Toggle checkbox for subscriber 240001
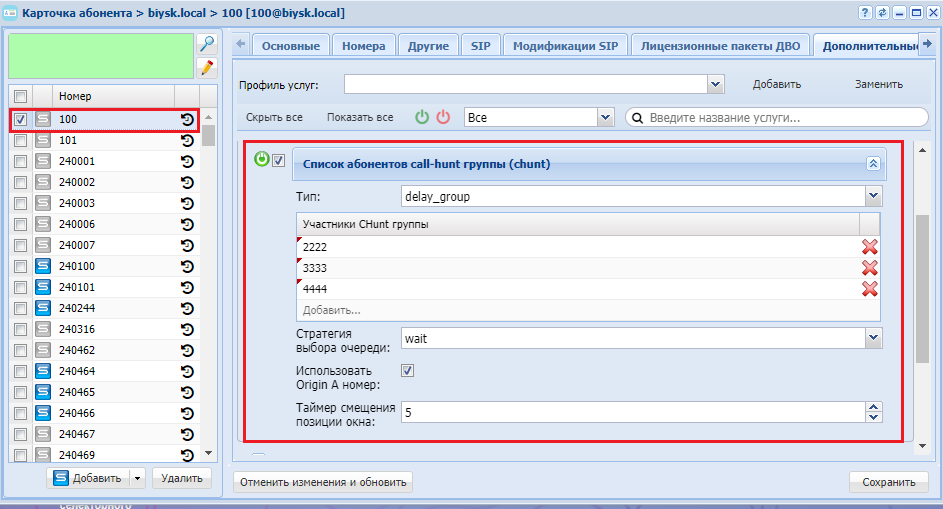 [x=20, y=161]
